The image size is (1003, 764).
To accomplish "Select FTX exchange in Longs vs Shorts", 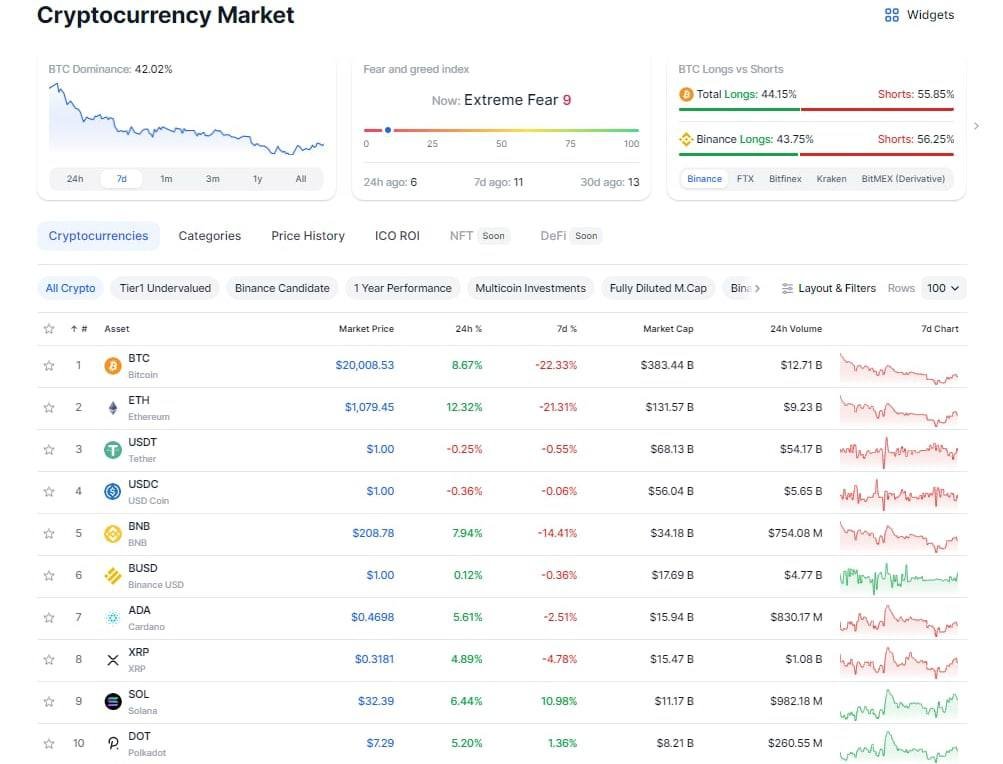I will pyautogui.click(x=745, y=179).
